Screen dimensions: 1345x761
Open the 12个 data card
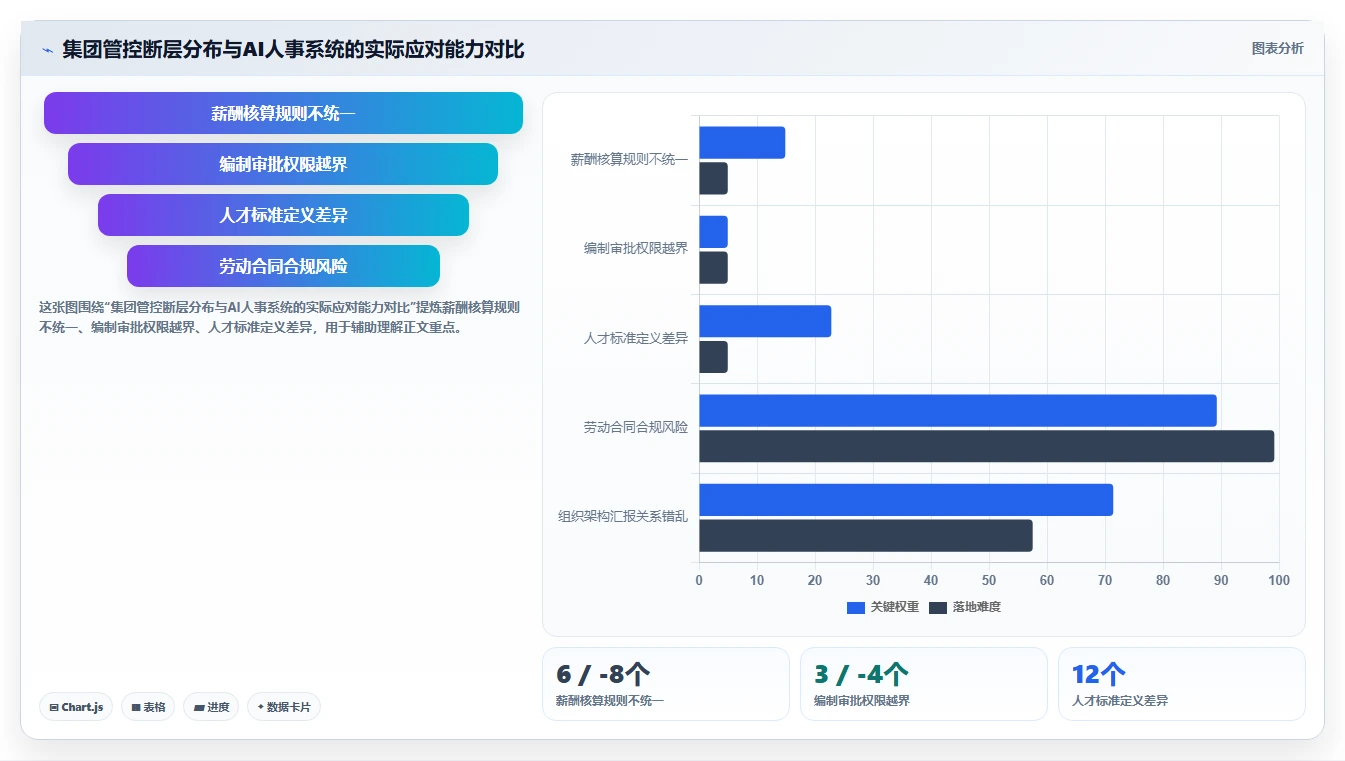pos(1182,684)
